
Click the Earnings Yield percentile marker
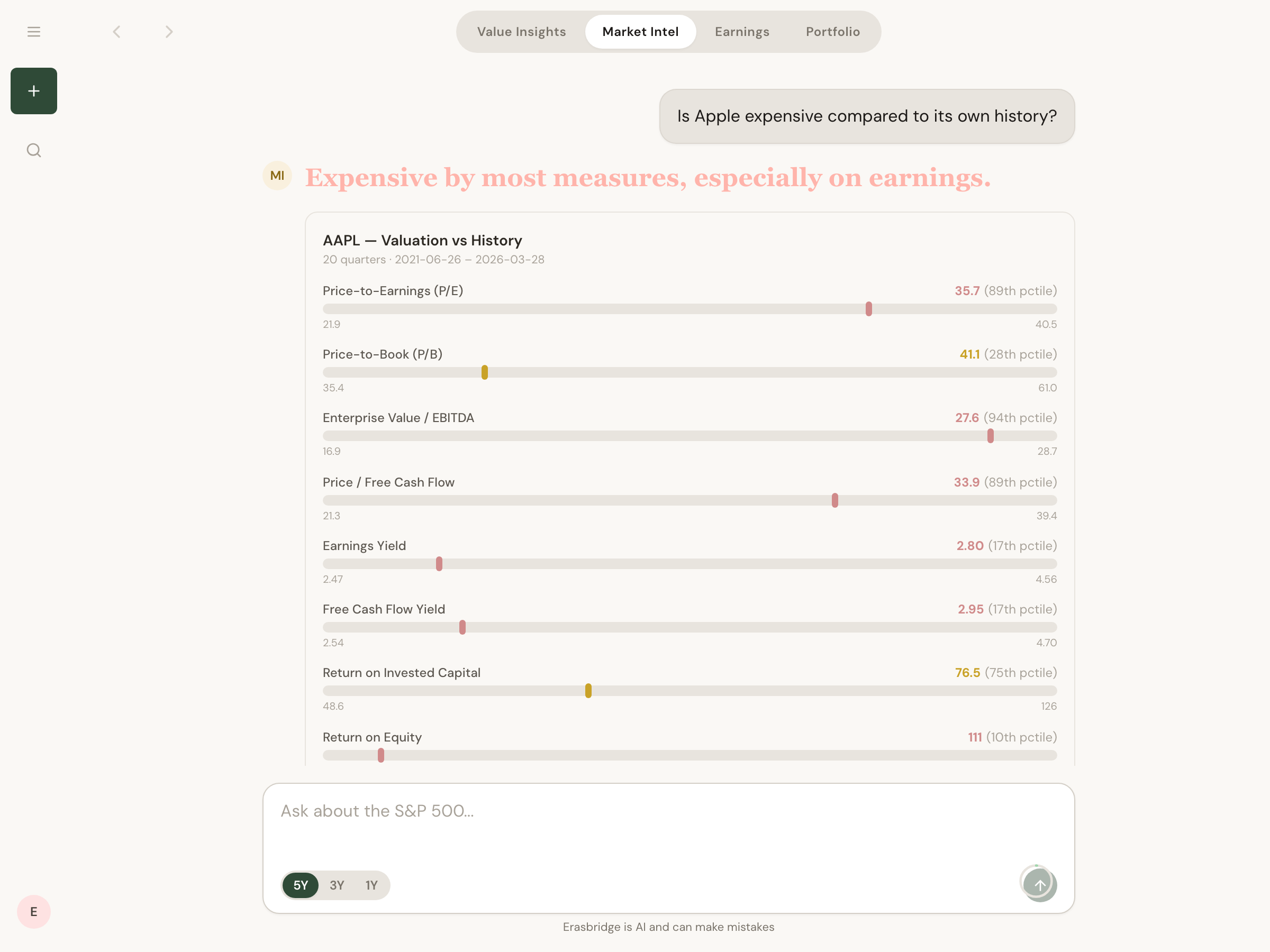439,564
